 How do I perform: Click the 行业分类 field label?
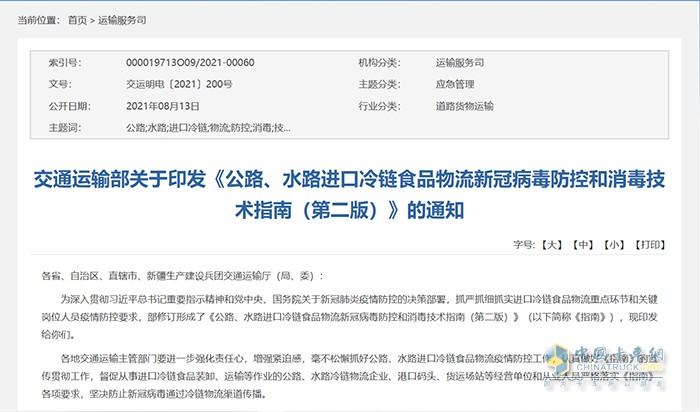(x=379, y=106)
